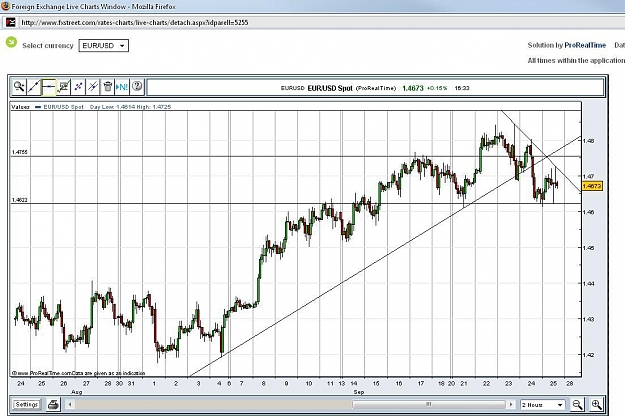
Task: Open the help question mark icon
Action: tap(137, 86)
